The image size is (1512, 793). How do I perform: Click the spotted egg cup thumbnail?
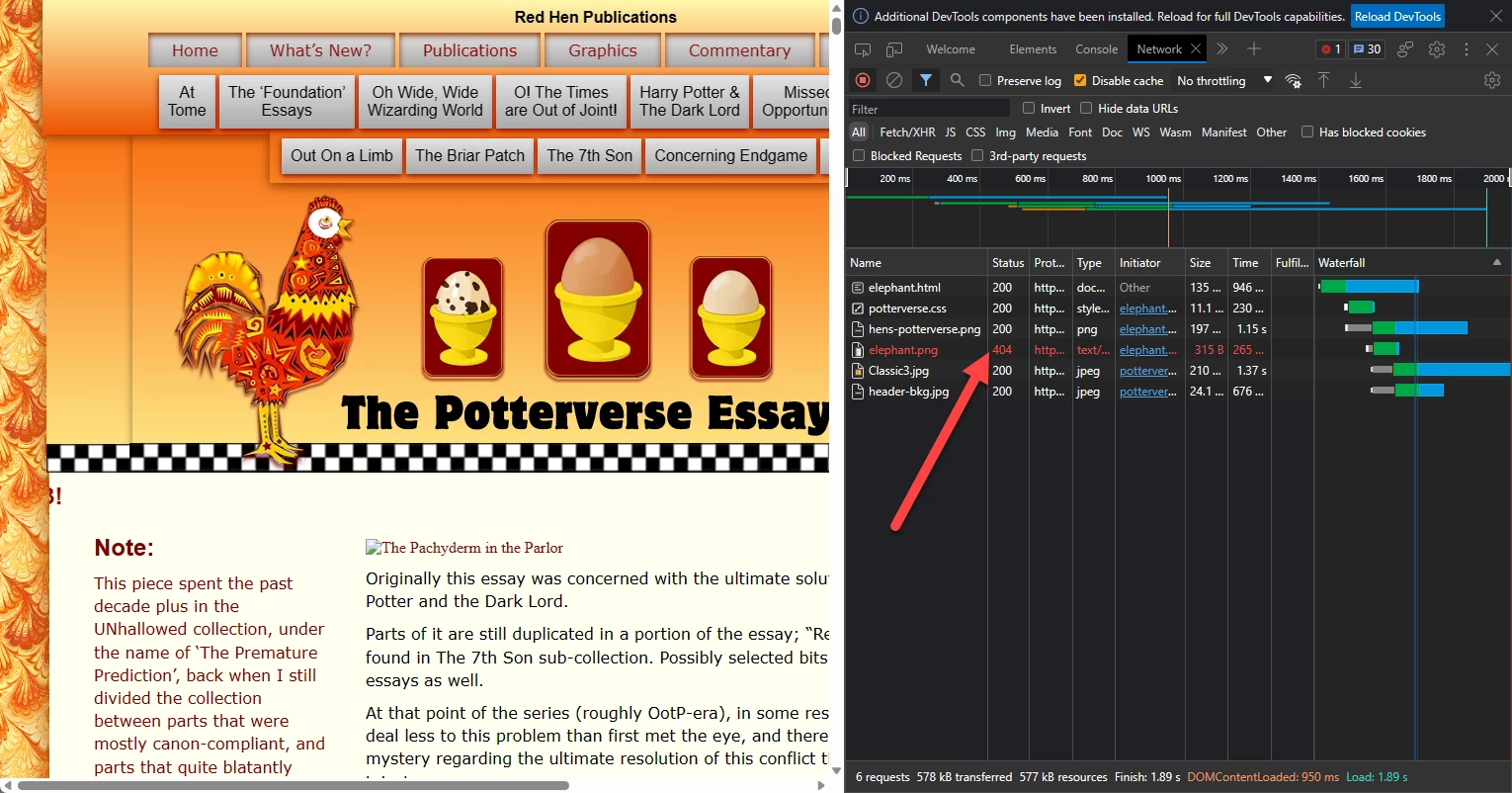(462, 317)
